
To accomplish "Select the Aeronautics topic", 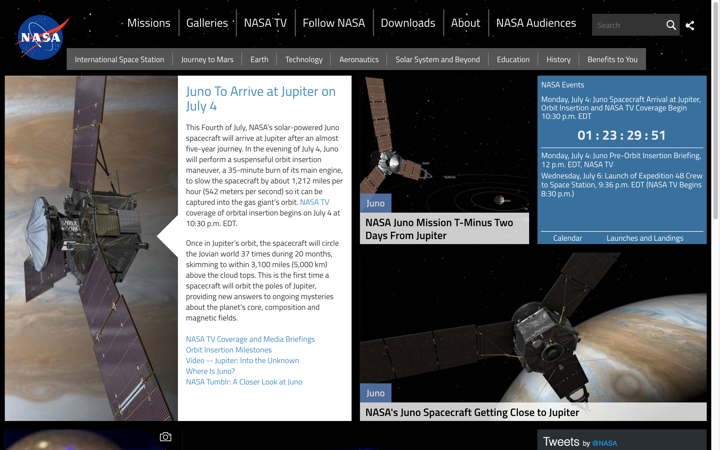I will (x=359, y=59).
